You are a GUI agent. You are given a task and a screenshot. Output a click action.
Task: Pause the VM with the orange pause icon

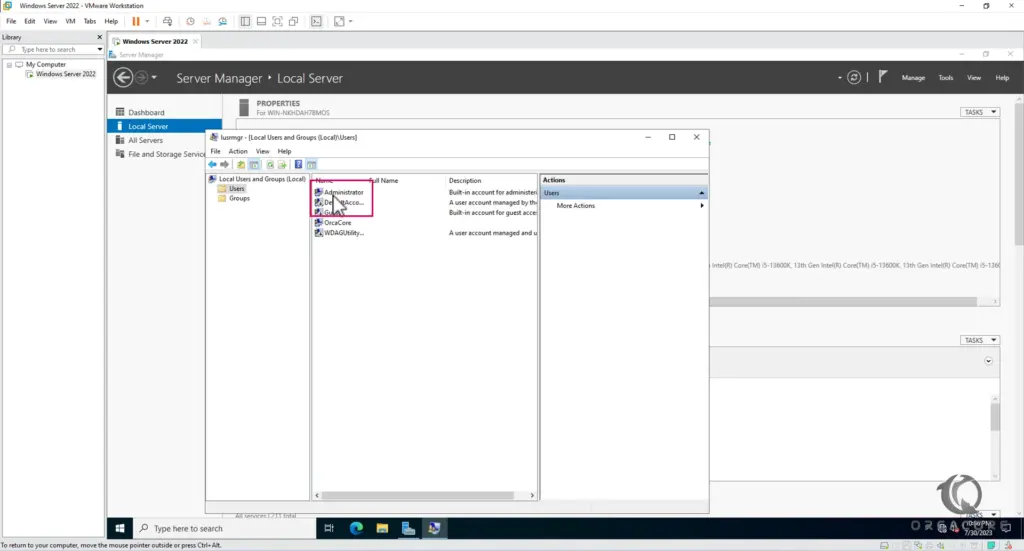pos(136,21)
